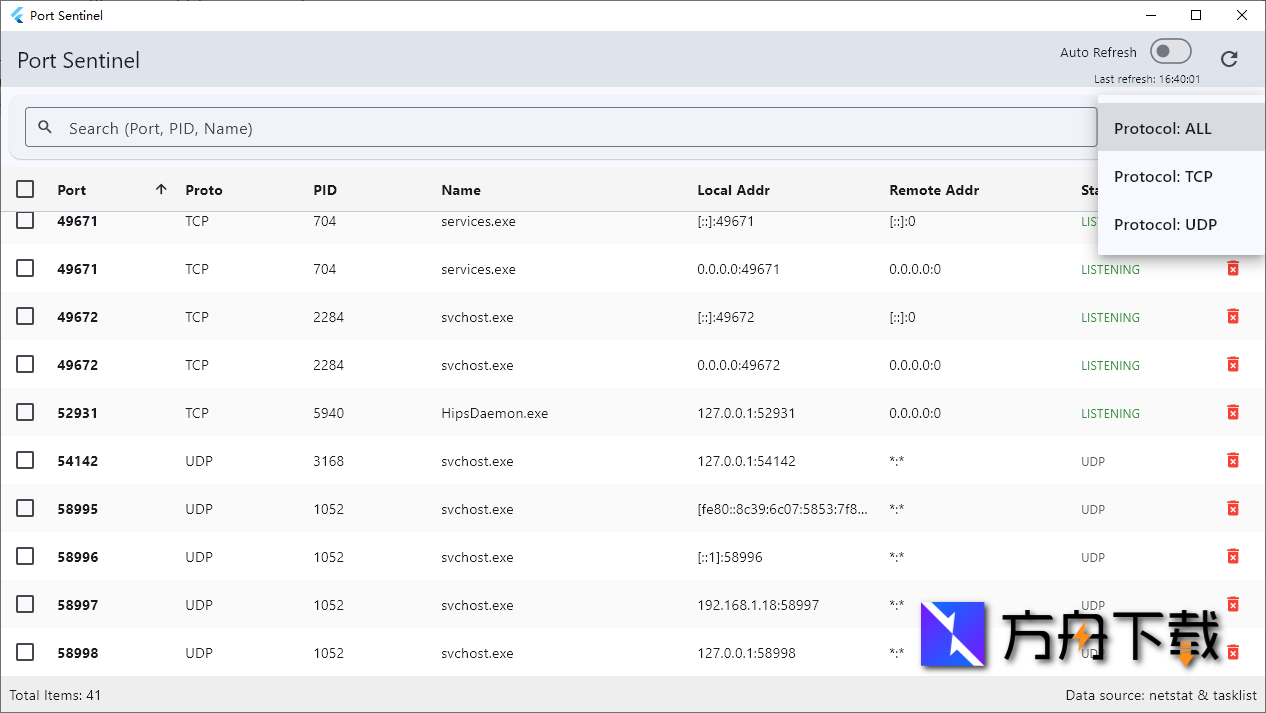Click the search magnifier icon
1266x713 pixels.
click(45, 128)
